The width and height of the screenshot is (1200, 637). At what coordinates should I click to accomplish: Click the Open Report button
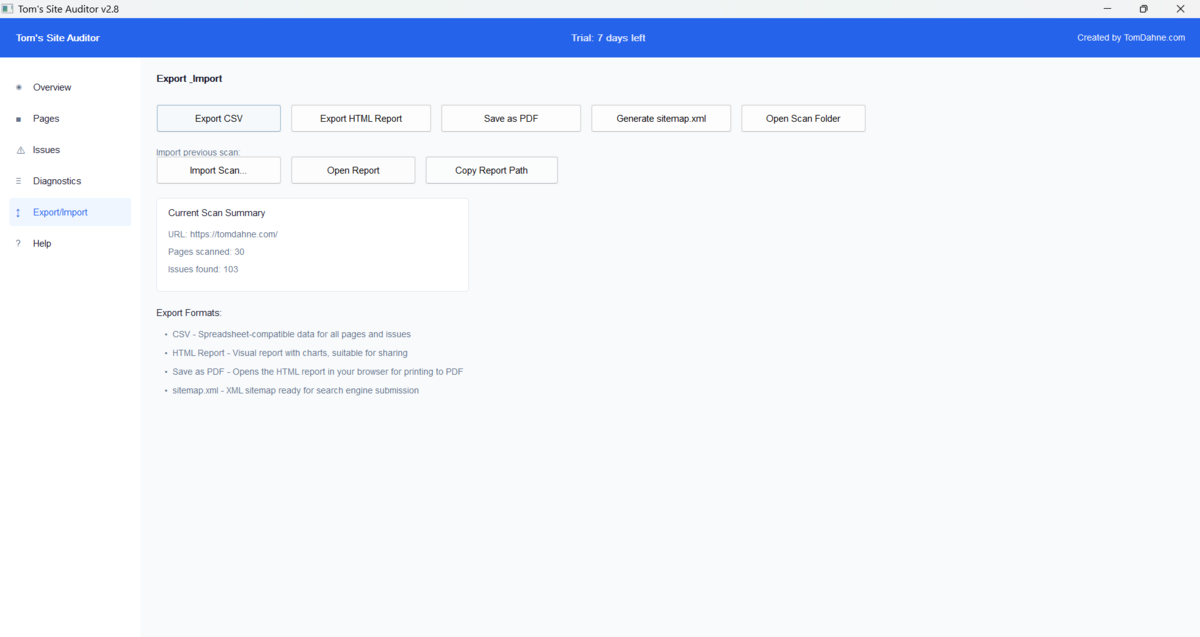pos(353,170)
